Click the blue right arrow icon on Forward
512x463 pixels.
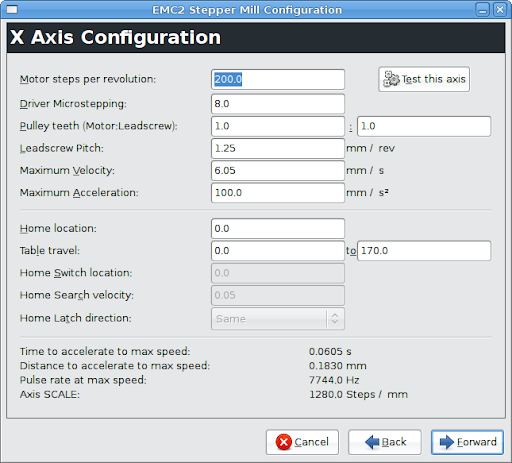tap(447, 442)
